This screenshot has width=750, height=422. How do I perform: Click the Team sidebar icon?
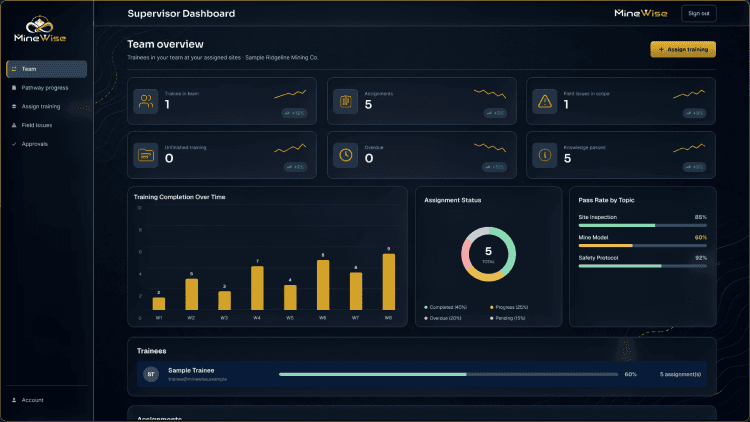pyautogui.click(x=14, y=69)
